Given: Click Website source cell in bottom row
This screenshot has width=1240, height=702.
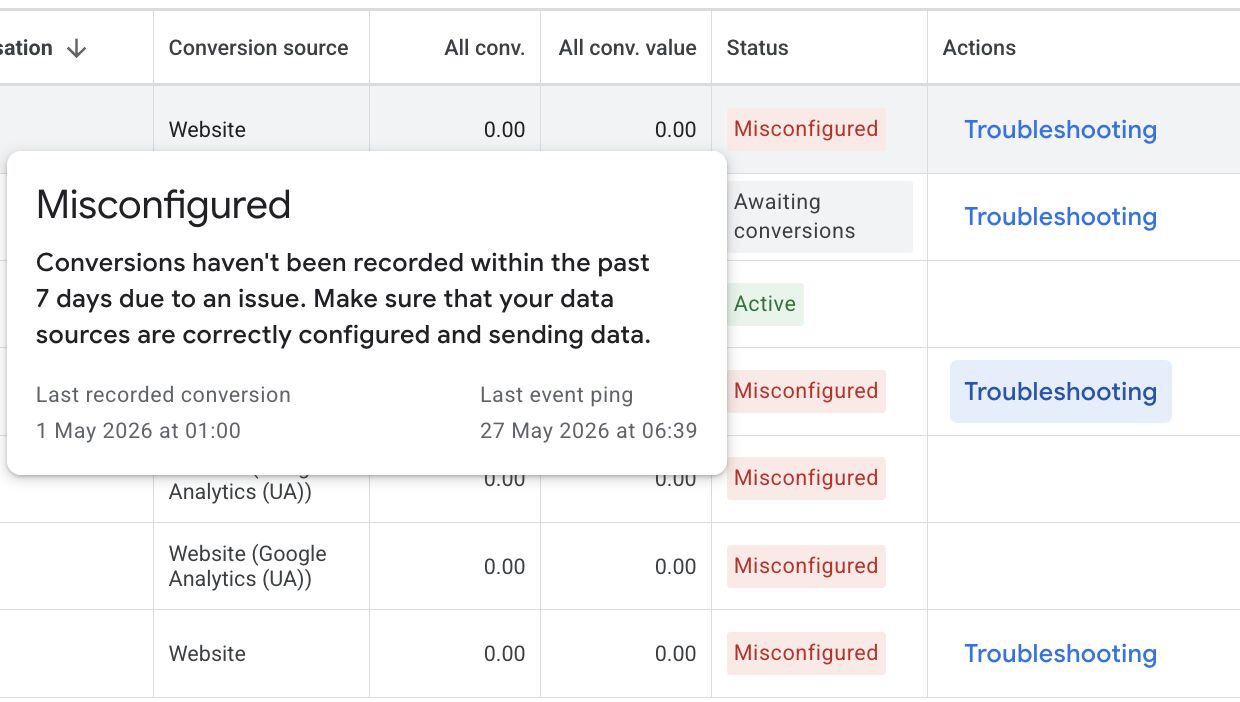Looking at the screenshot, I should coord(261,654).
